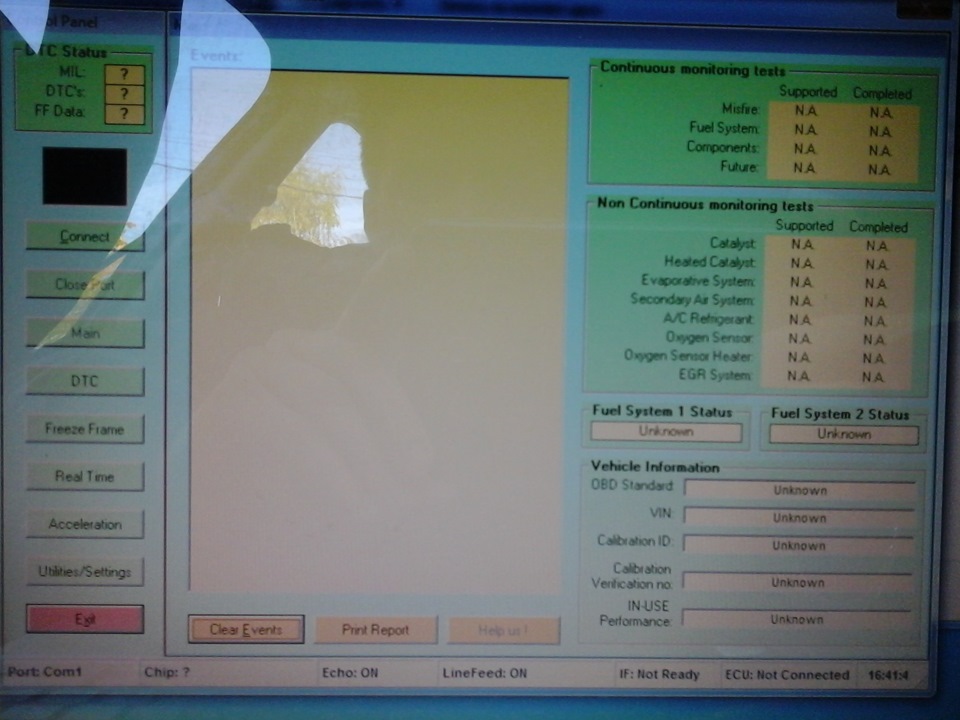Image resolution: width=960 pixels, height=720 pixels.
Task: Click inside the Events list area
Action: pyautogui.click(x=380, y=331)
